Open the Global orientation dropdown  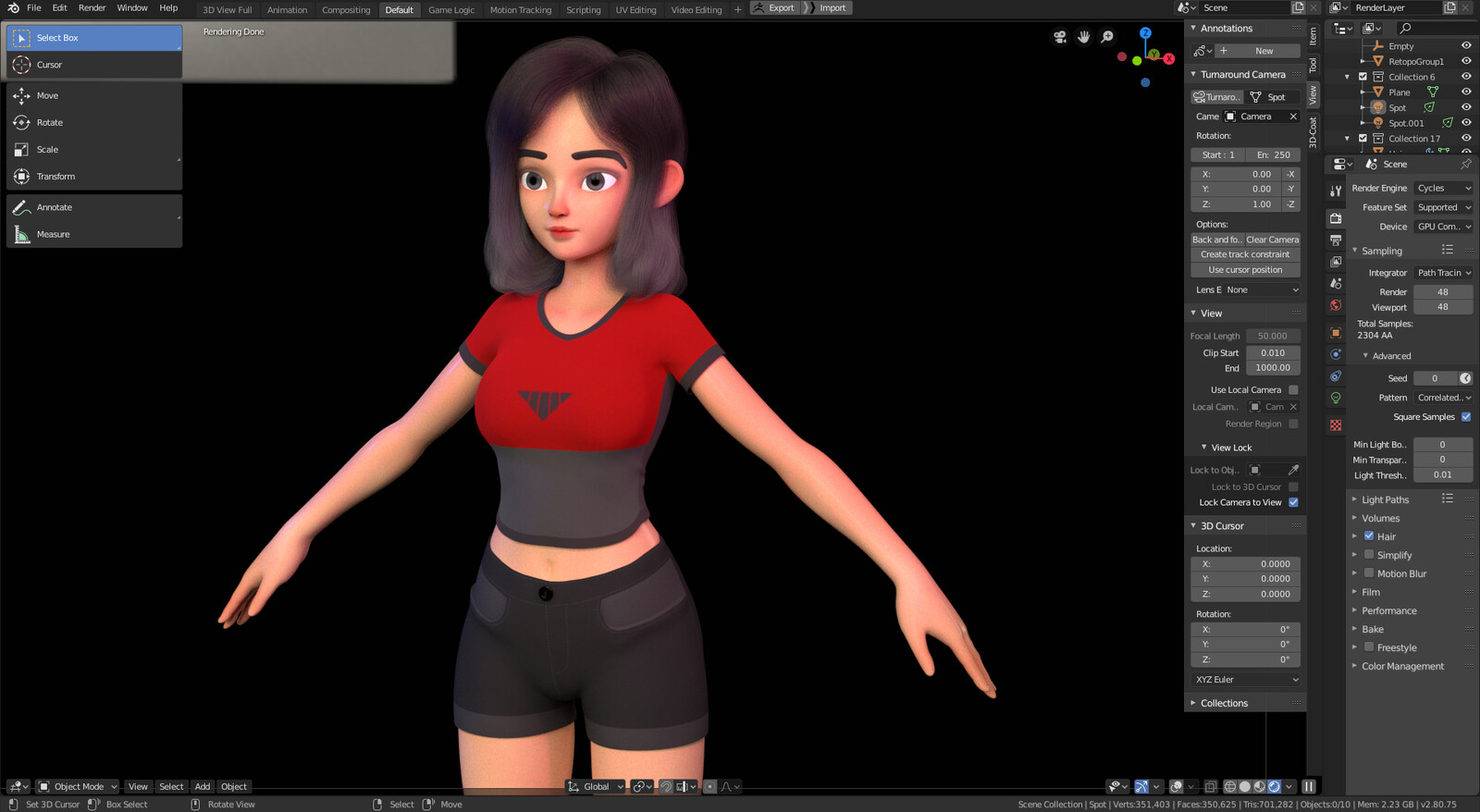(596, 787)
